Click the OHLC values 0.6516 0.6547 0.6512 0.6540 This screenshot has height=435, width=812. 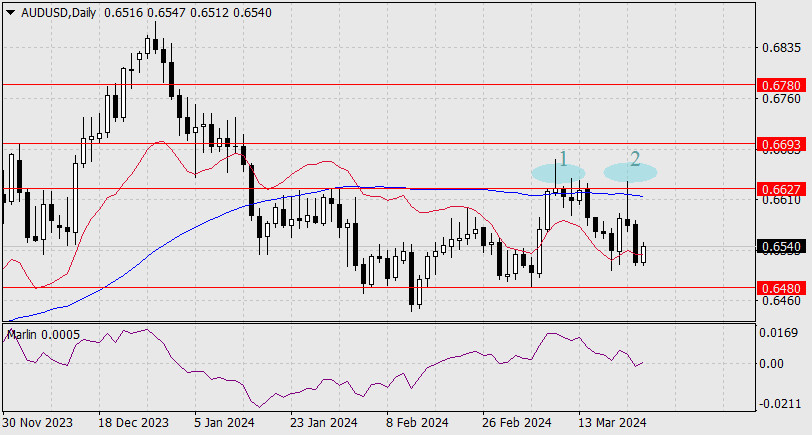[x=187, y=13]
